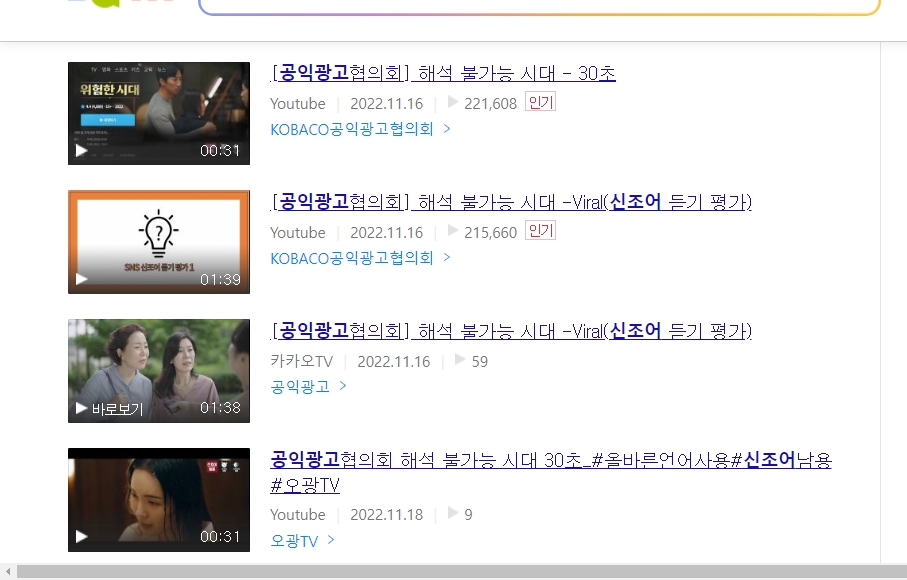Image resolution: width=907 pixels, height=580 pixels.
Task: Click the horizontal scrollbar track
Action: [462, 572]
